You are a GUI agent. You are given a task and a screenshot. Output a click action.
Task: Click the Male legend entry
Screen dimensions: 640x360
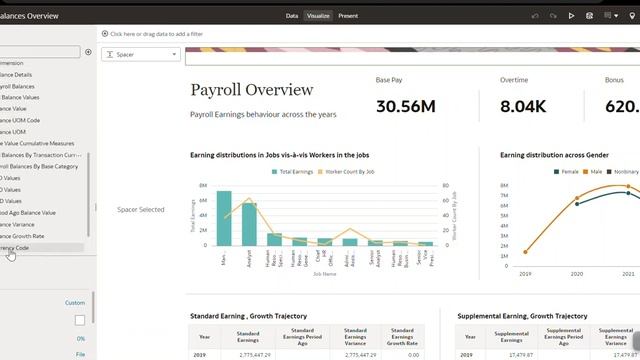[x=592, y=172]
